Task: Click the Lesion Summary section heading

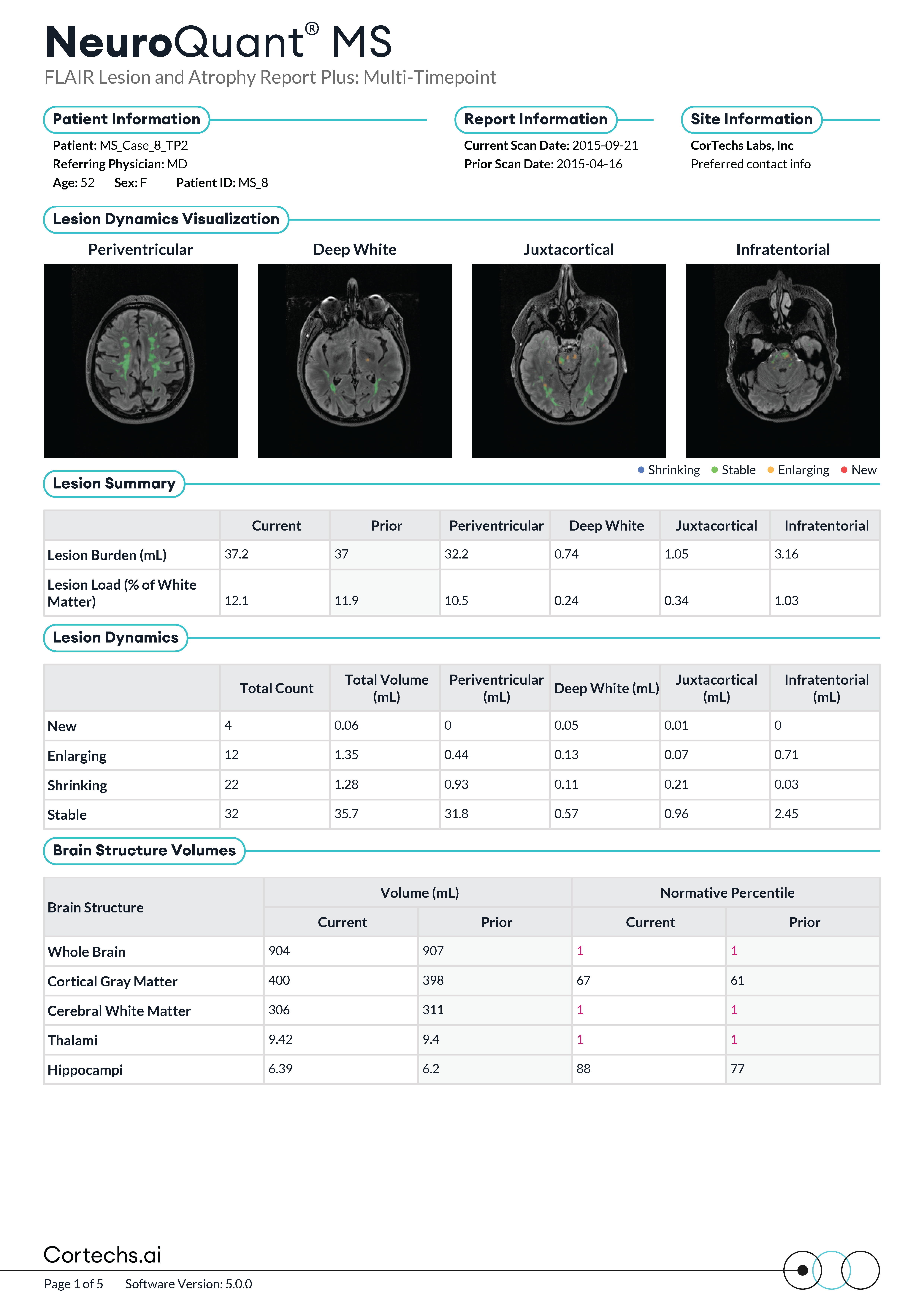Action: click(x=114, y=484)
